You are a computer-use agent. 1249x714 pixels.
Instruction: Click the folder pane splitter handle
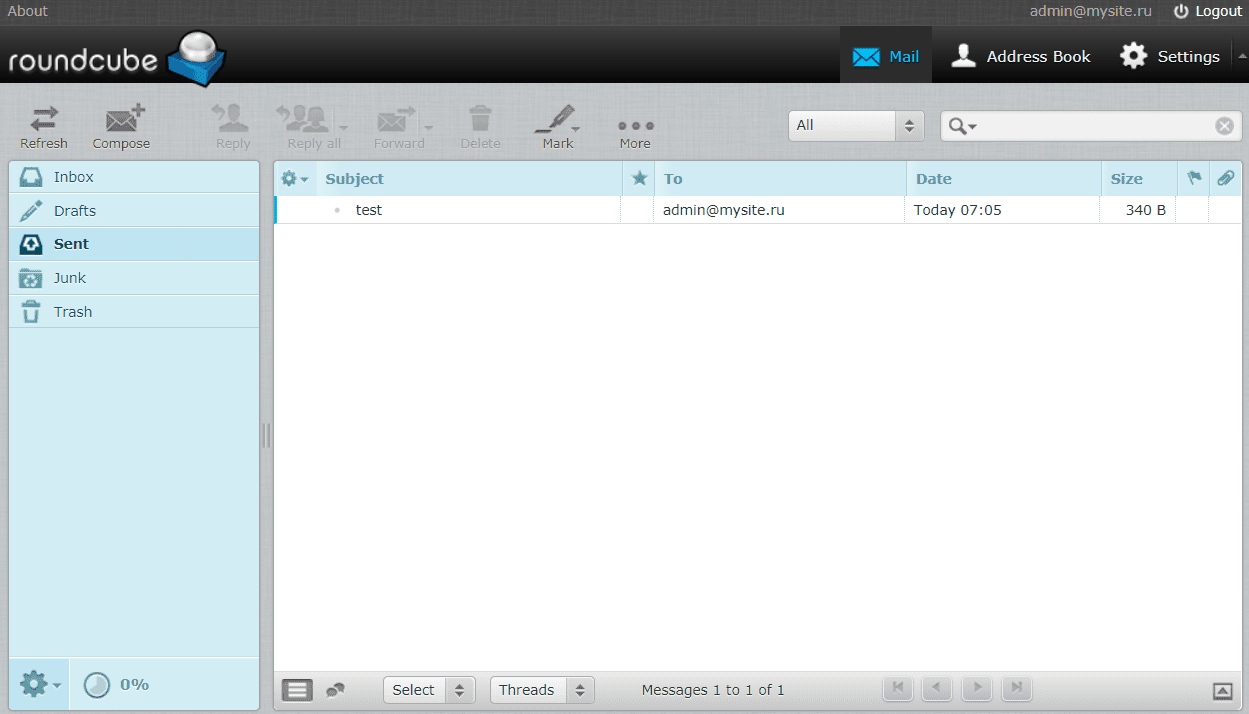click(x=266, y=435)
